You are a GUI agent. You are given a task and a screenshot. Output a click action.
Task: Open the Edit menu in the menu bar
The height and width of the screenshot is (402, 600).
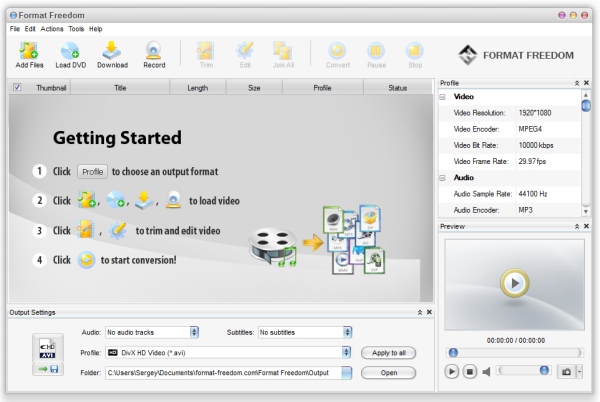(30, 29)
